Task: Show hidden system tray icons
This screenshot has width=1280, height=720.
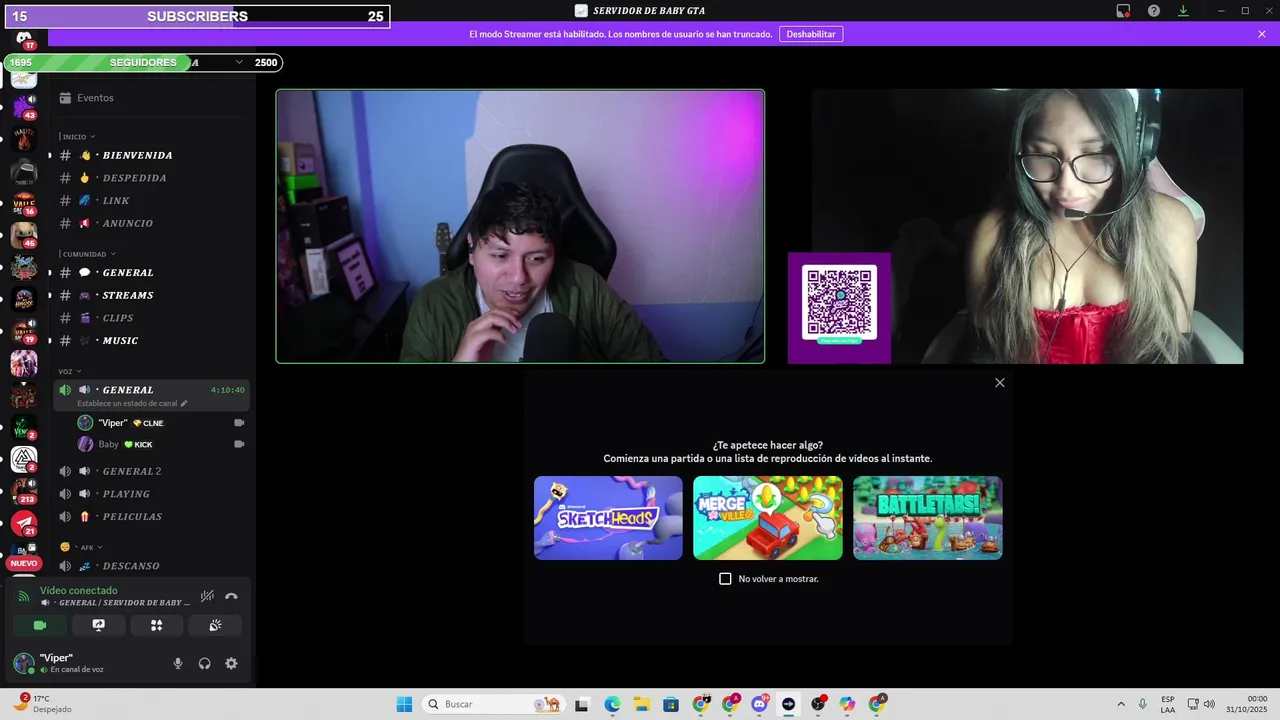Action: click(x=1121, y=704)
